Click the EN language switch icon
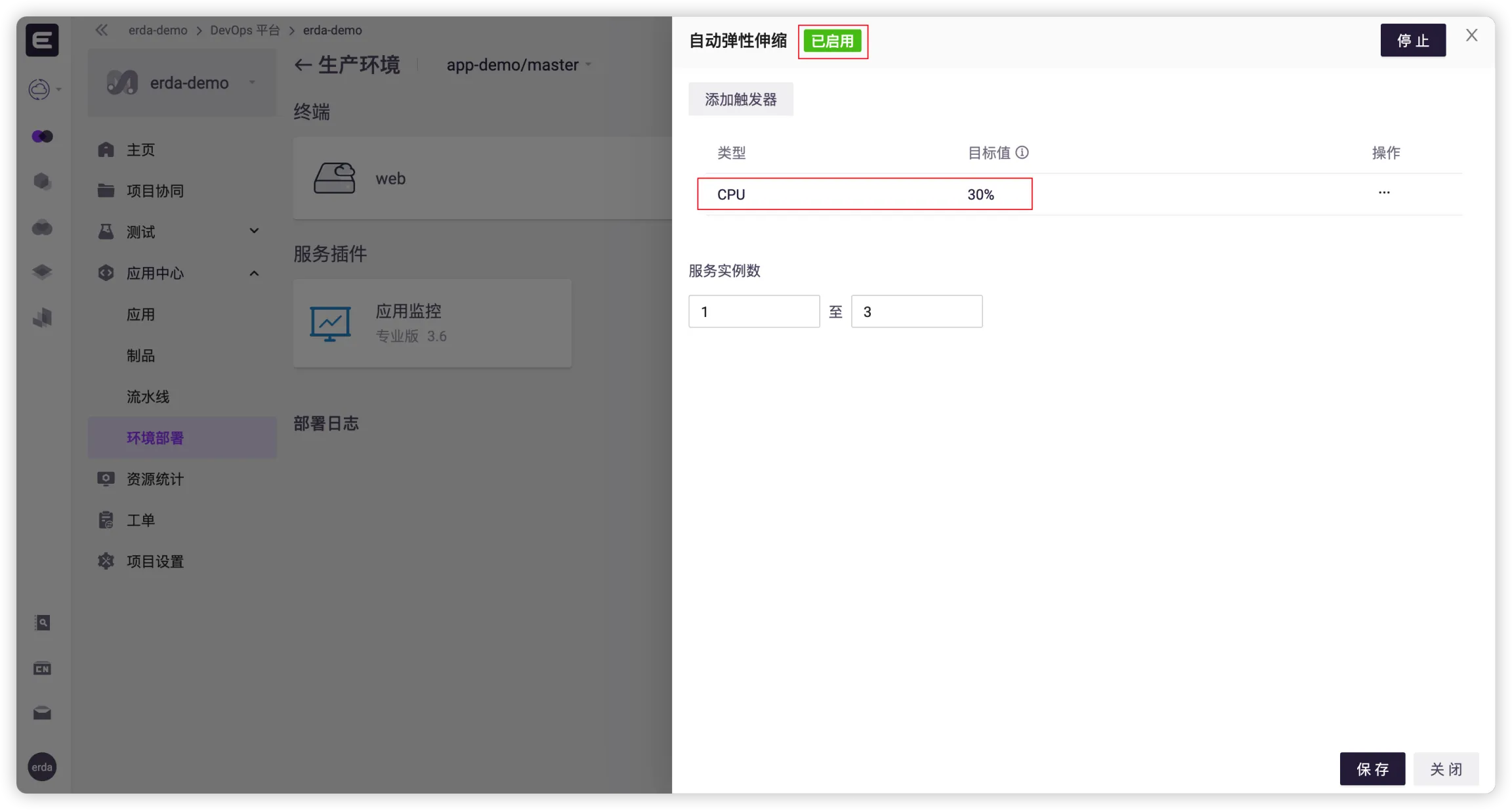 click(42, 669)
